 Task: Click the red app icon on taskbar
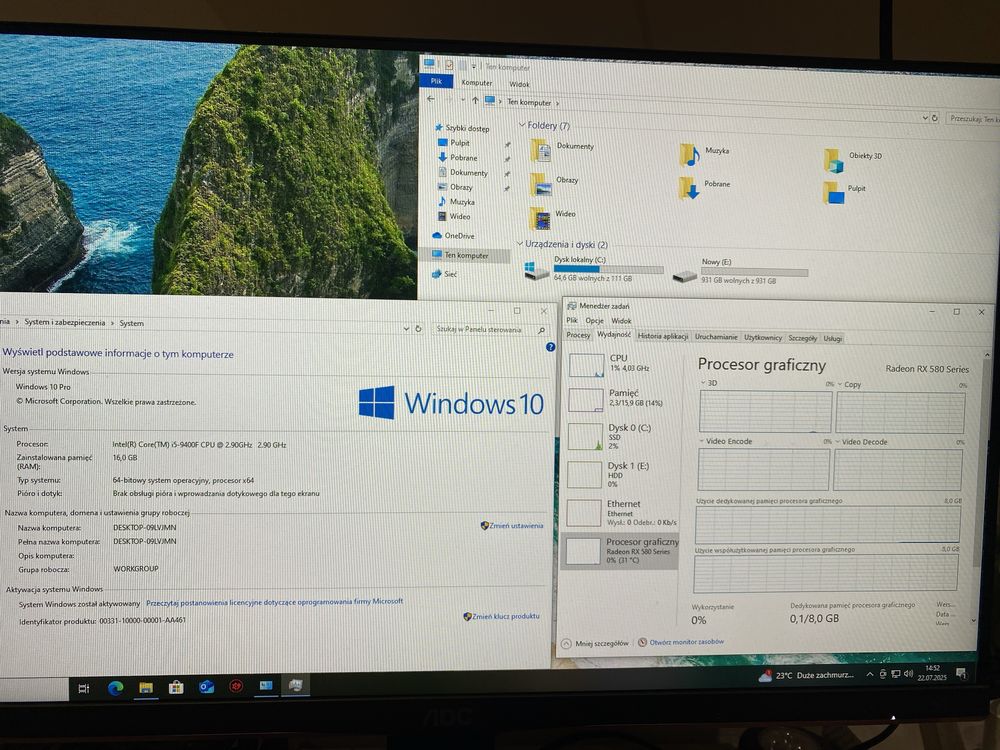coord(237,686)
